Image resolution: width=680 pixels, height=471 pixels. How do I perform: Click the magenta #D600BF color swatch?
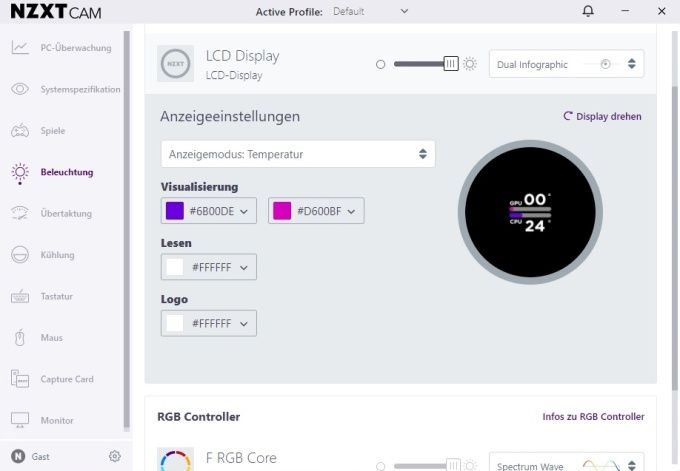tap(282, 211)
